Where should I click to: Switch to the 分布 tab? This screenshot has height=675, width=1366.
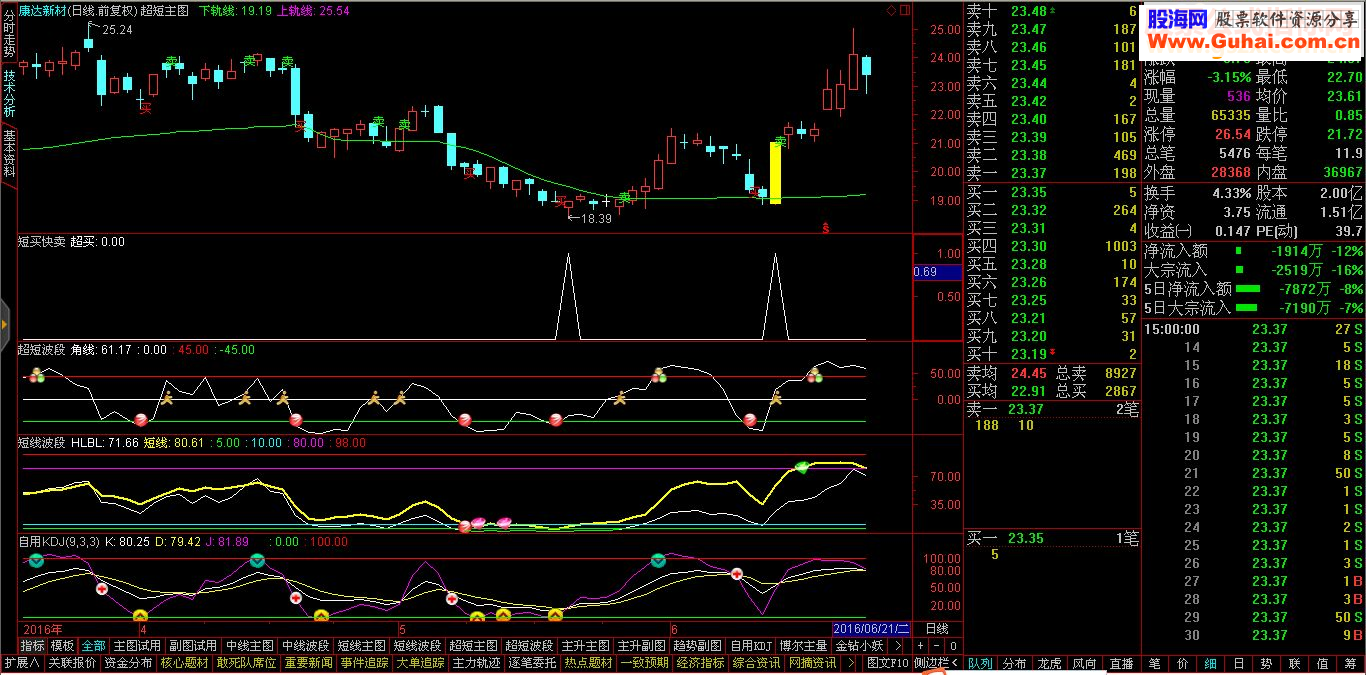(x=1014, y=663)
